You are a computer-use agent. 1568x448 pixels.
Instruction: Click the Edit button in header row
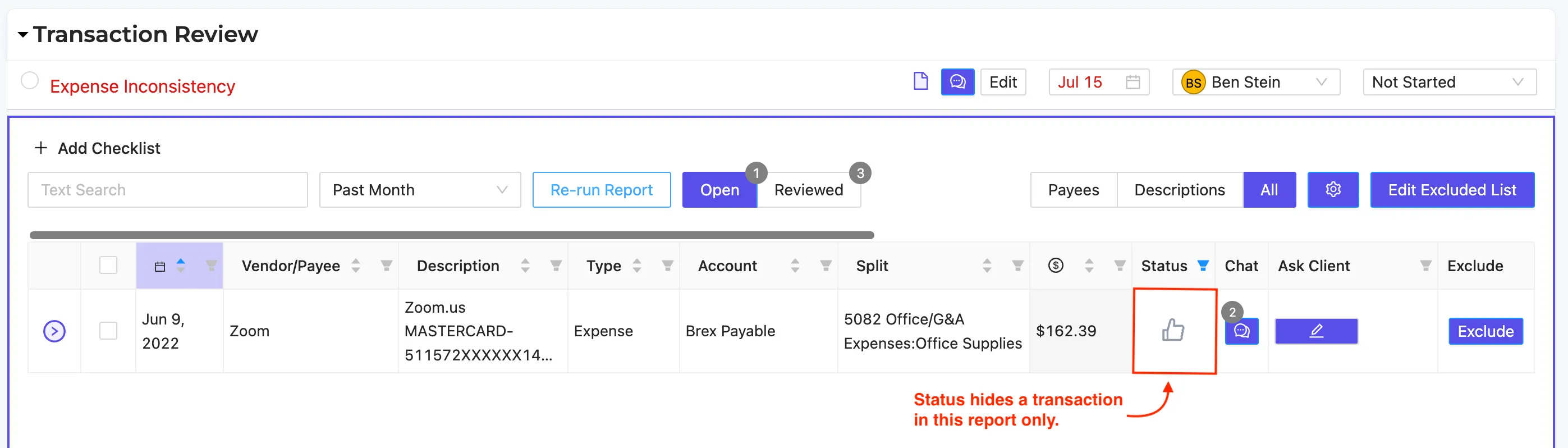point(1003,81)
